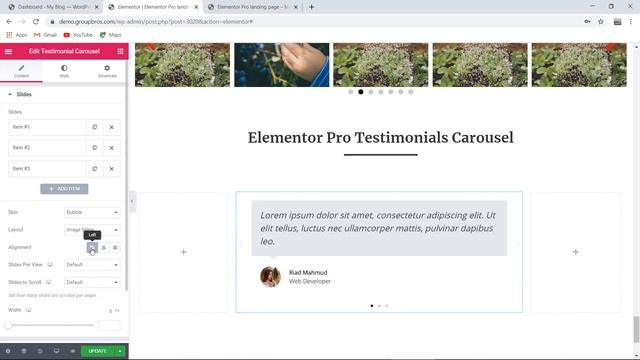Click the green Update button

pyautogui.click(x=98, y=351)
